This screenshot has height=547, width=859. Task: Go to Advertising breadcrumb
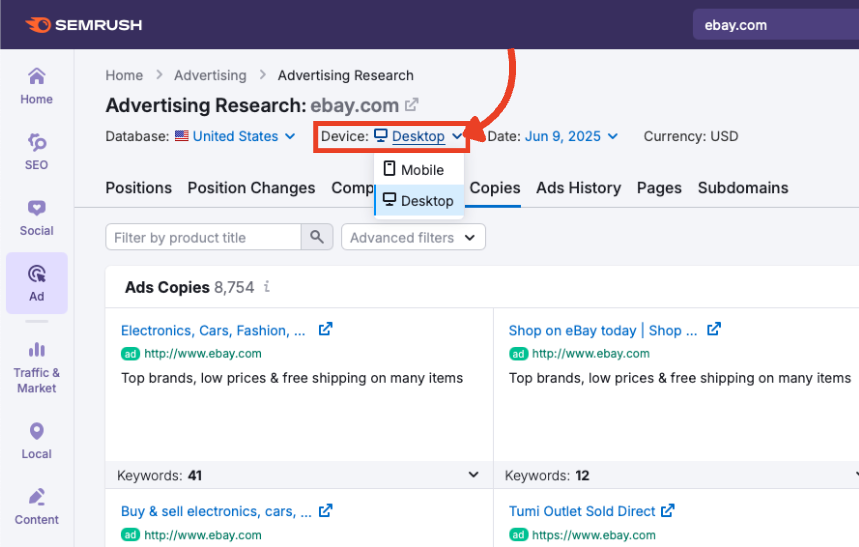pos(210,75)
